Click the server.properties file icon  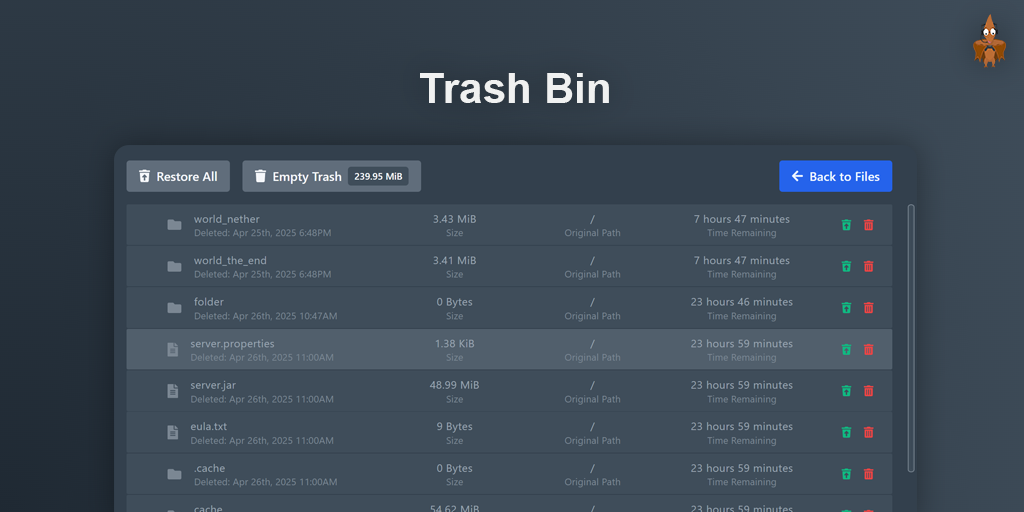(x=172, y=349)
